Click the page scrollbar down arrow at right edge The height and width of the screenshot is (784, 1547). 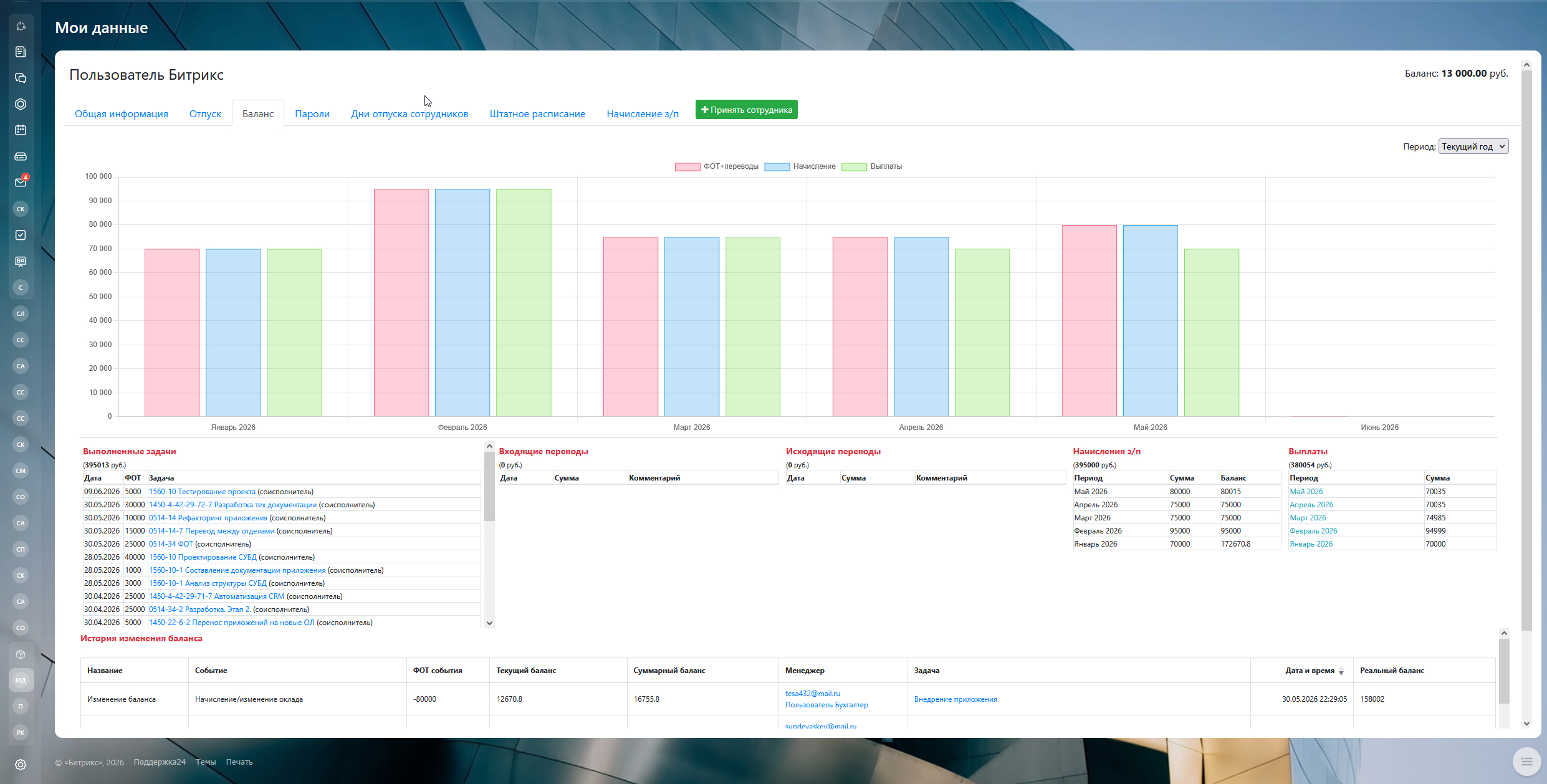(1526, 724)
